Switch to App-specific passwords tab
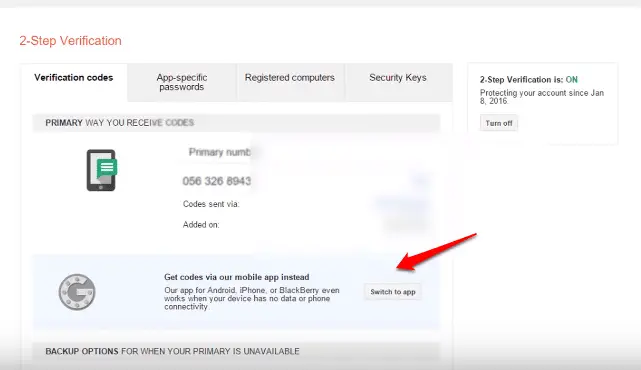 click(x=182, y=82)
